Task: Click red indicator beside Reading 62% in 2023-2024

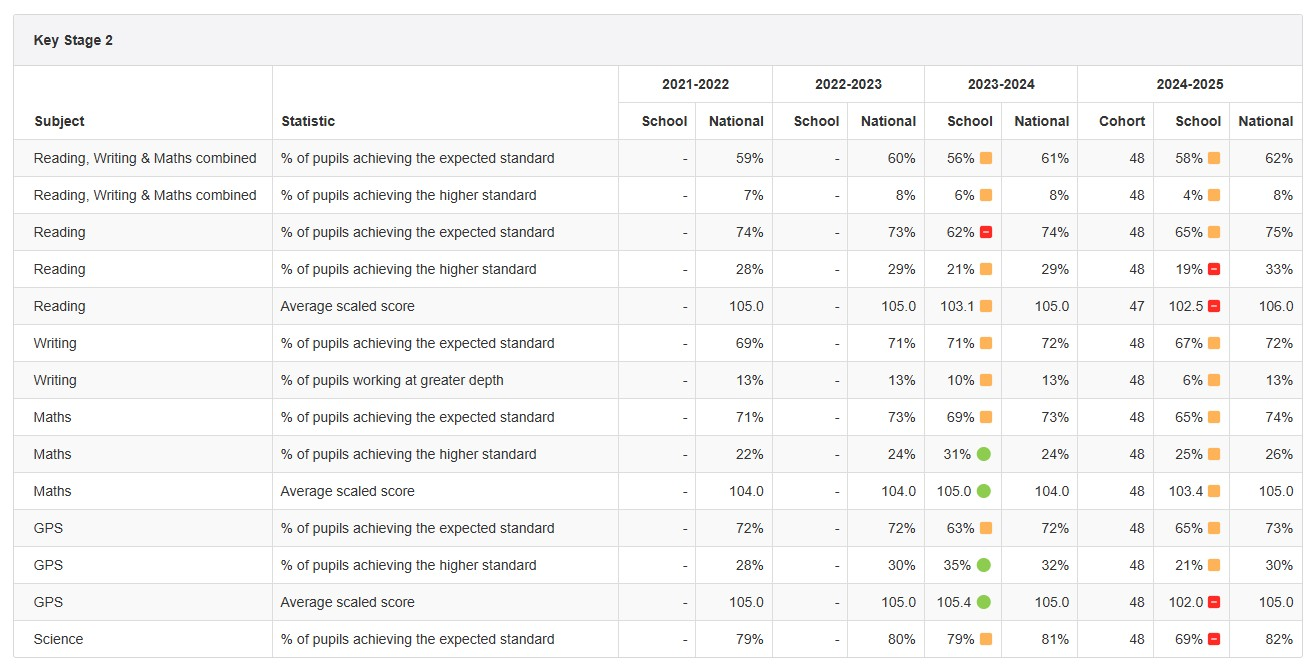Action: point(986,232)
